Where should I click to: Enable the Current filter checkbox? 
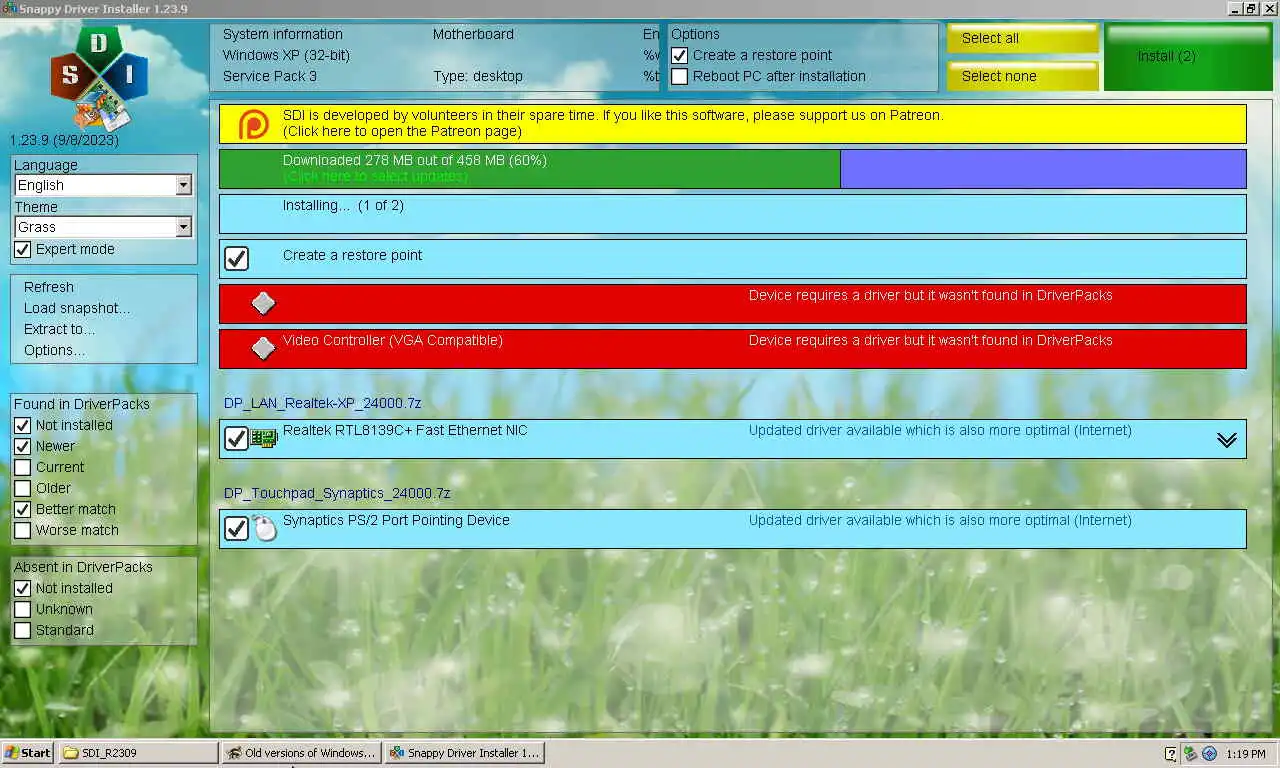23,468
